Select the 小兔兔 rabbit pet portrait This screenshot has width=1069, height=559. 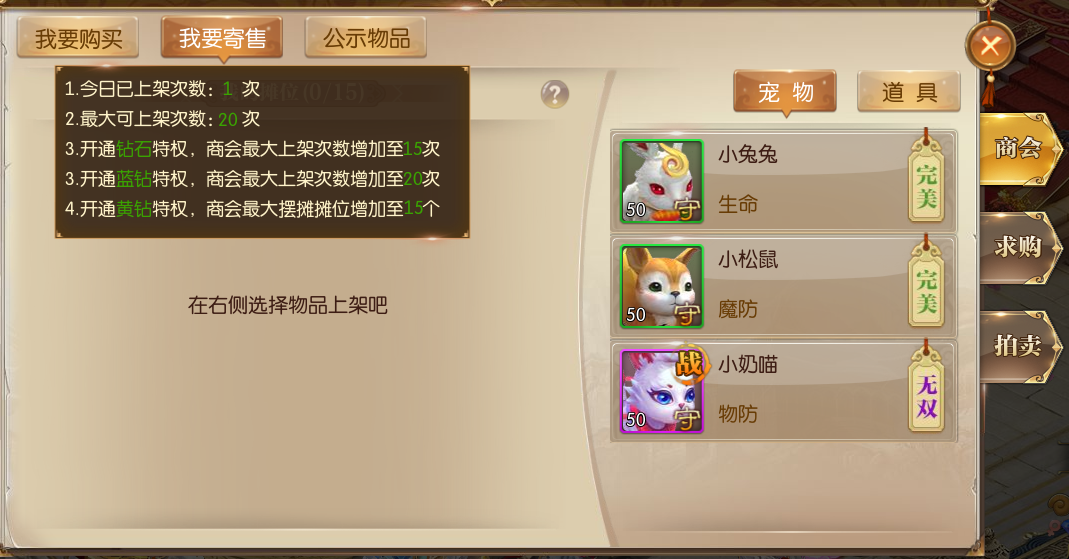661,181
